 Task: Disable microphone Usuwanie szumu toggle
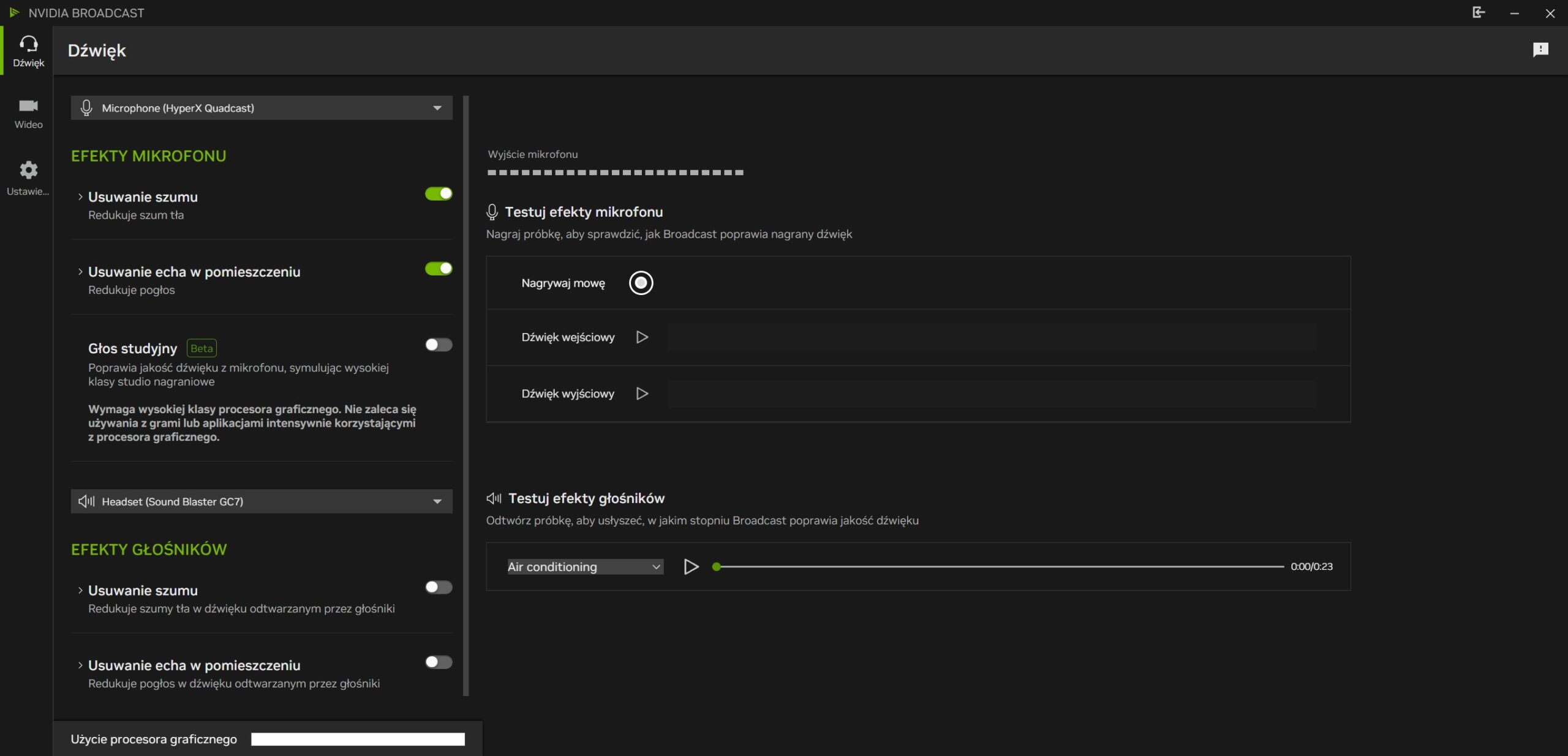tap(439, 194)
